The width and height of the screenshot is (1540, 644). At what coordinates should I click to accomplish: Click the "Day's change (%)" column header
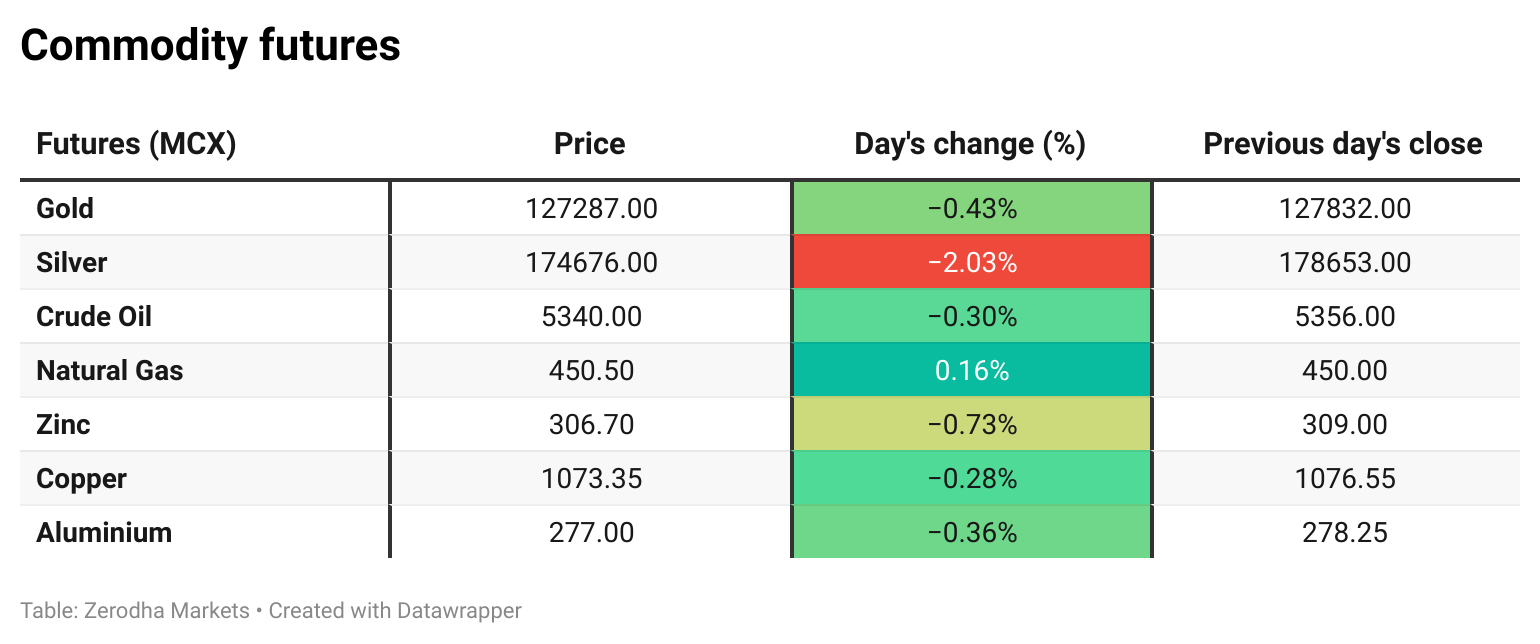click(970, 144)
